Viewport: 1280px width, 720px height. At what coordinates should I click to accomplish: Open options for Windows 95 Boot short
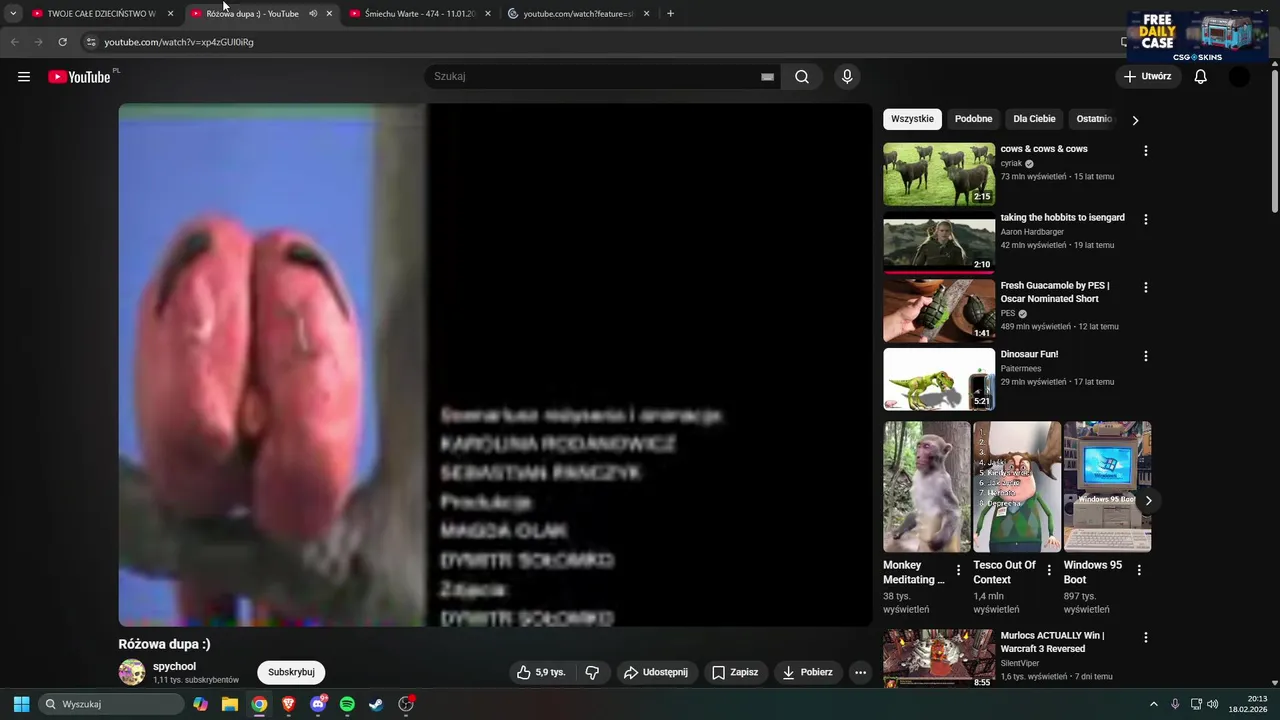1139,570
